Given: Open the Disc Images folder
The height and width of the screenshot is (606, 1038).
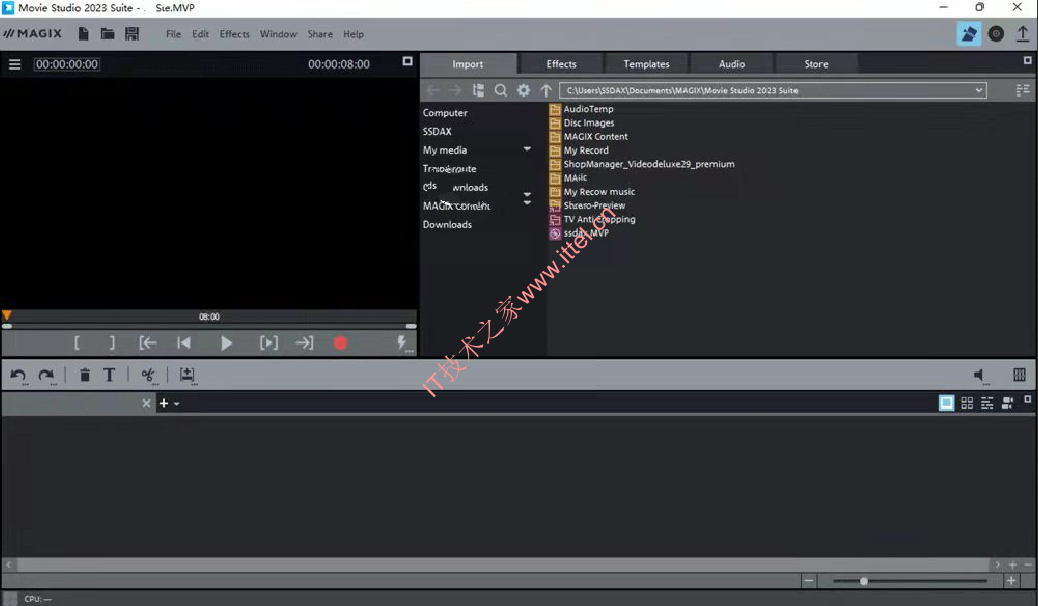Looking at the screenshot, I should (589, 123).
